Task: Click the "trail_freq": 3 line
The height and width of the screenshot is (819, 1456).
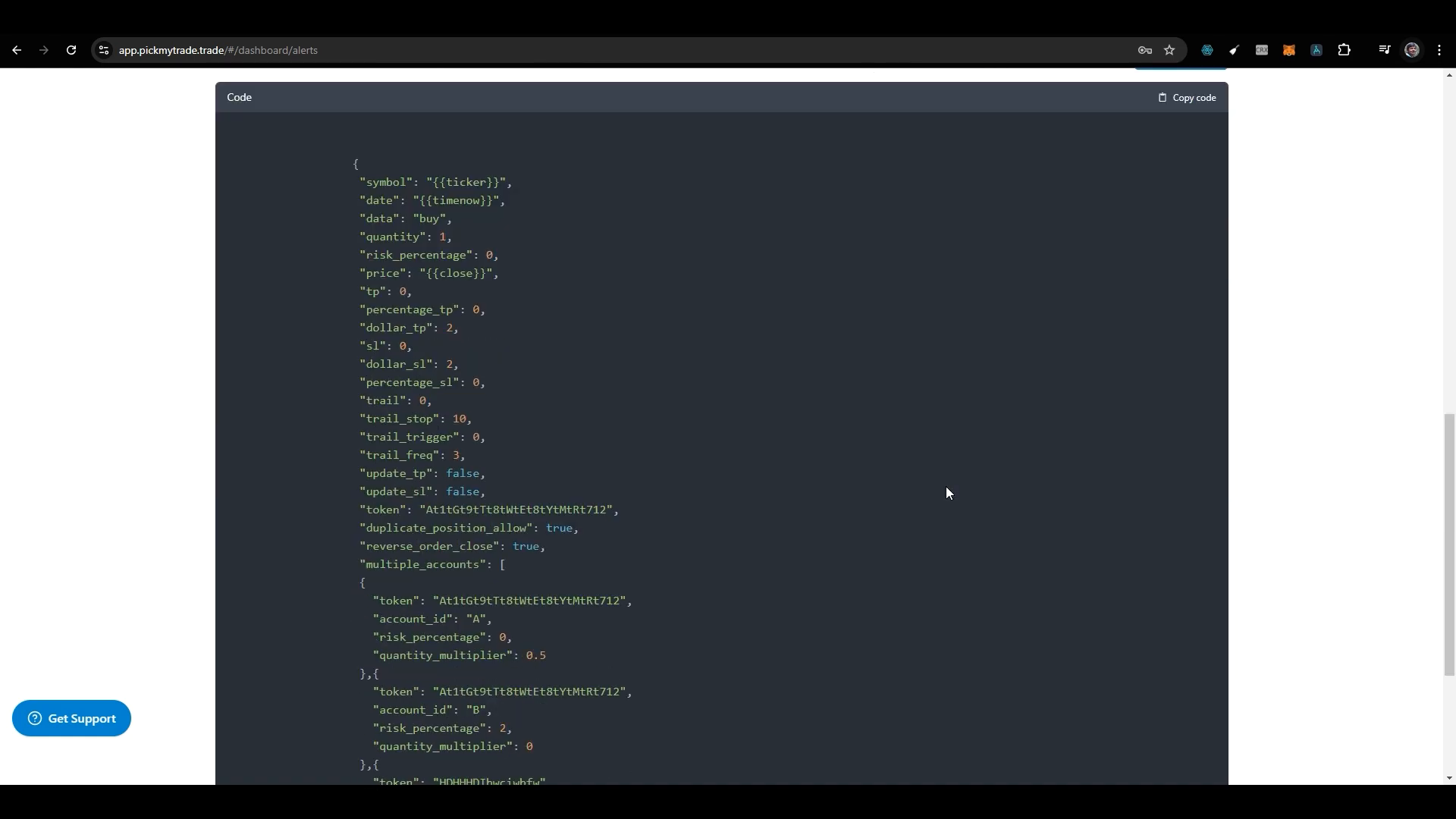Action: click(413, 456)
